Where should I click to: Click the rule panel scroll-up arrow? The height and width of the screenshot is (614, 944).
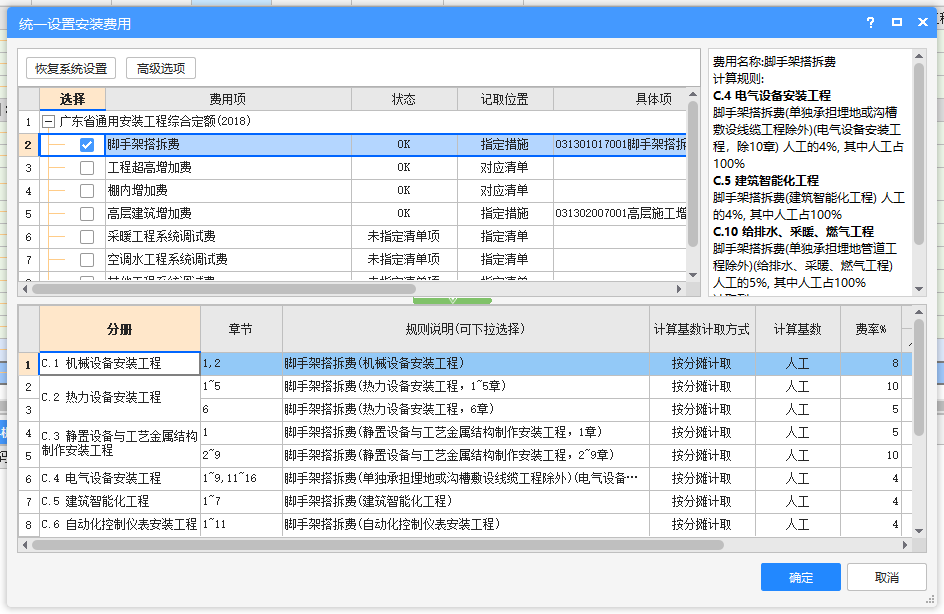[919, 57]
